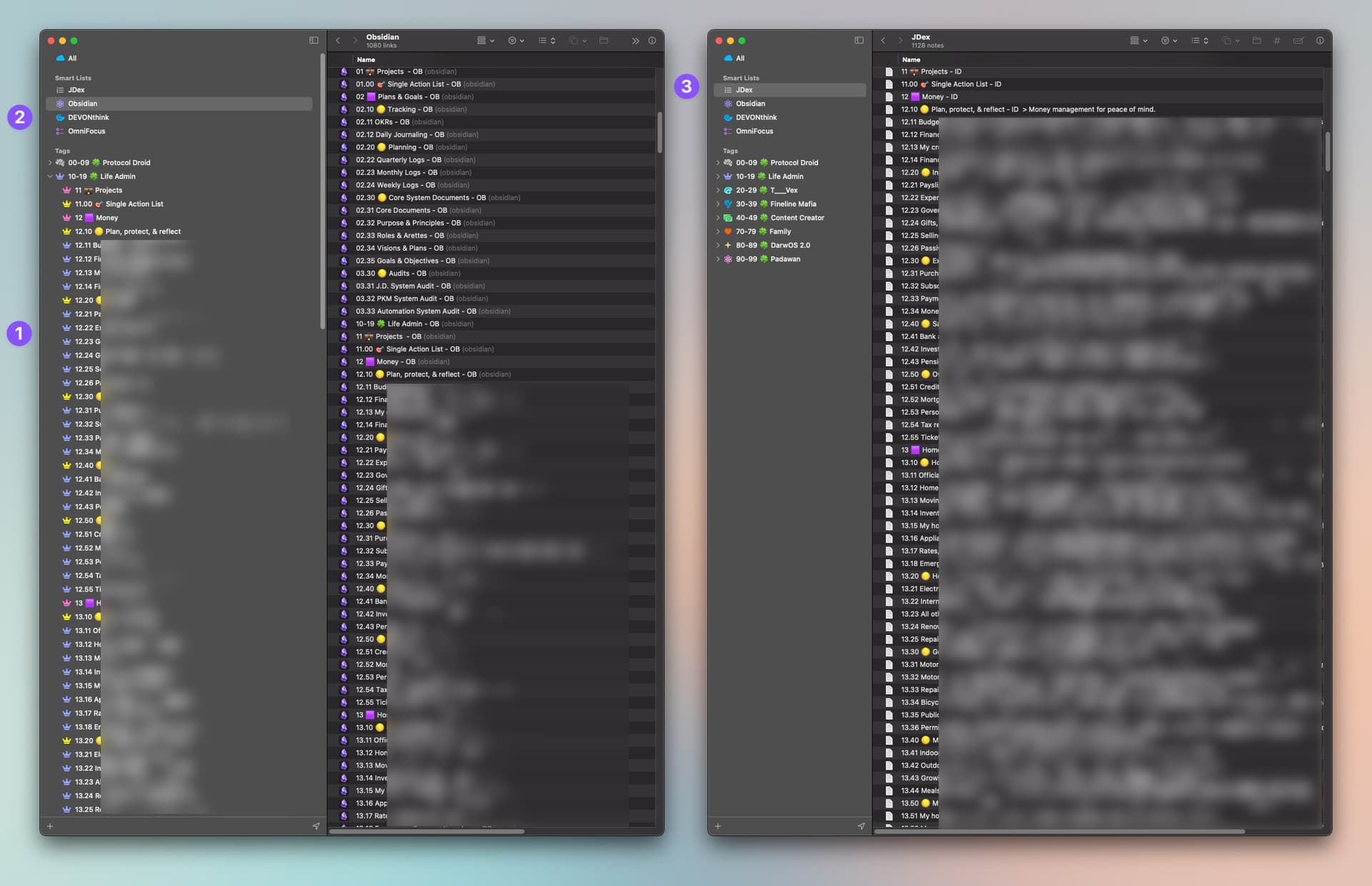This screenshot has height=886, width=1372.
Task: Click the info icon in Obsidian window
Action: pos(652,41)
